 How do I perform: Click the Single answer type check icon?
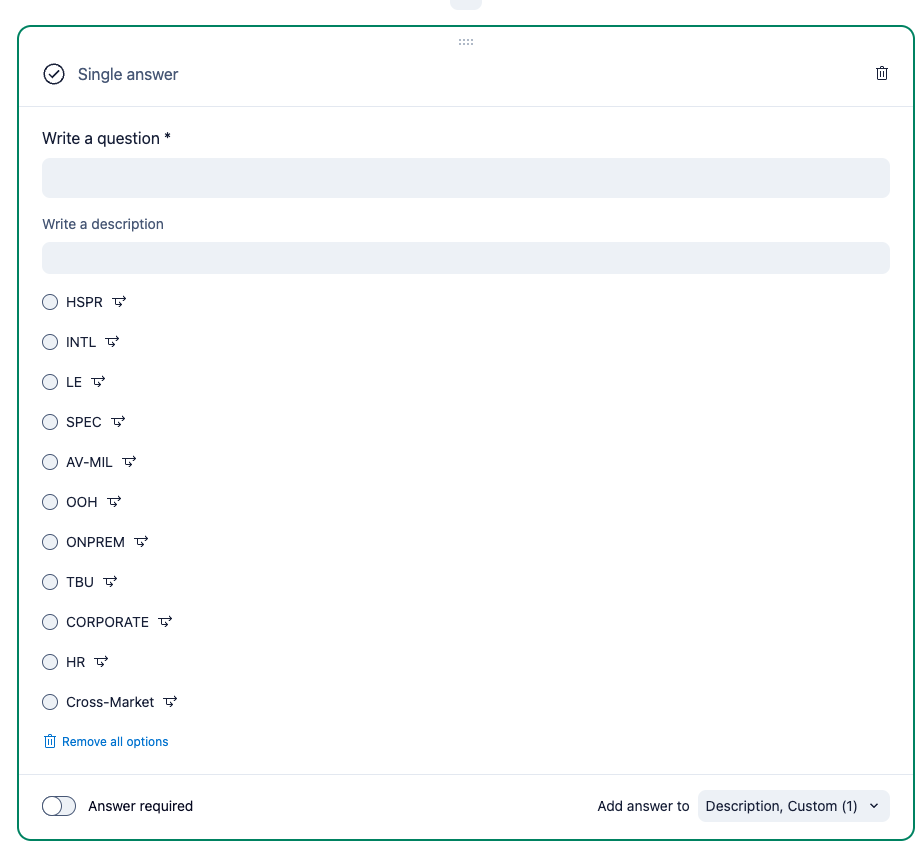54,74
